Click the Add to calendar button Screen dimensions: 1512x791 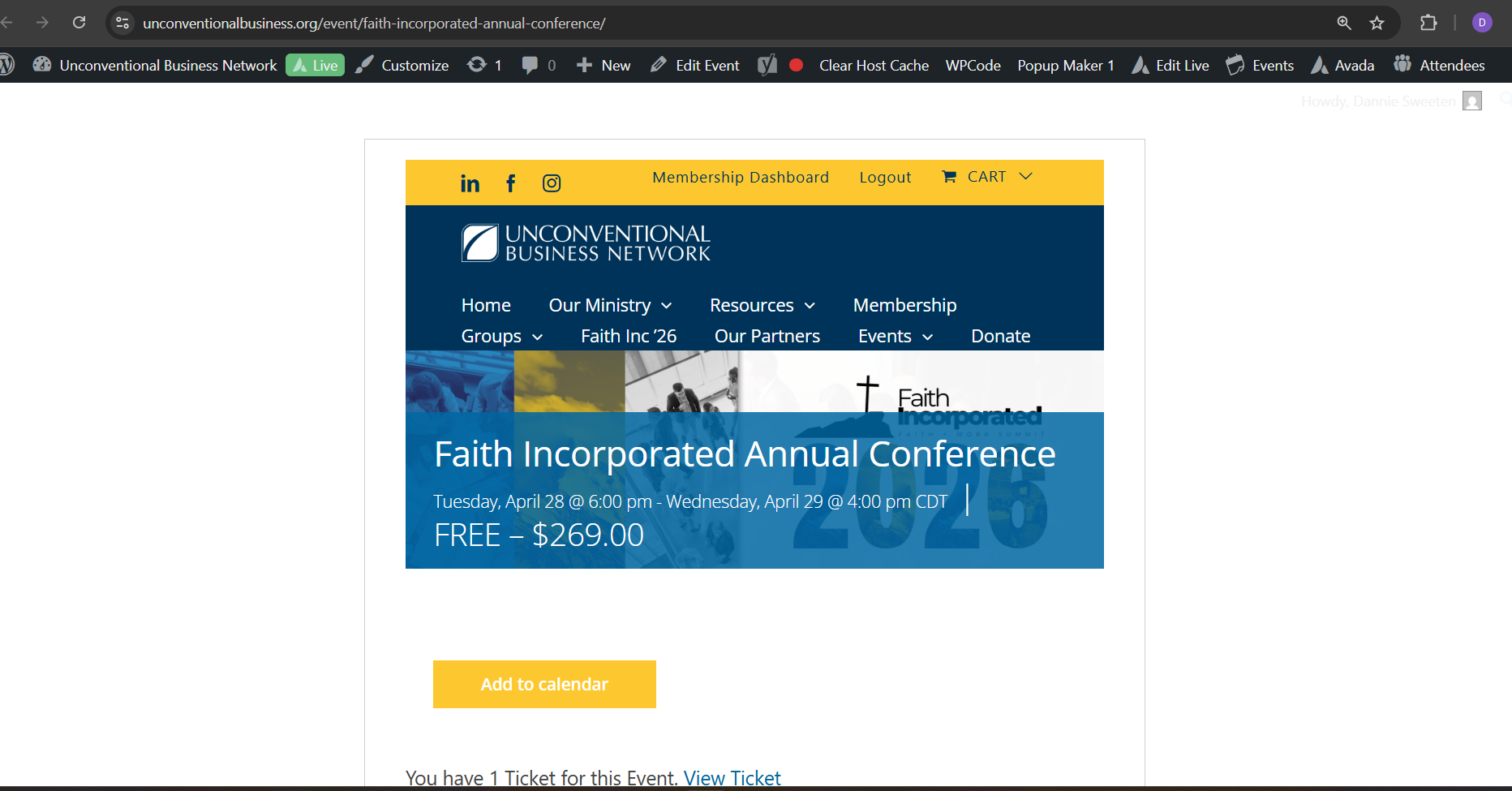tap(544, 684)
